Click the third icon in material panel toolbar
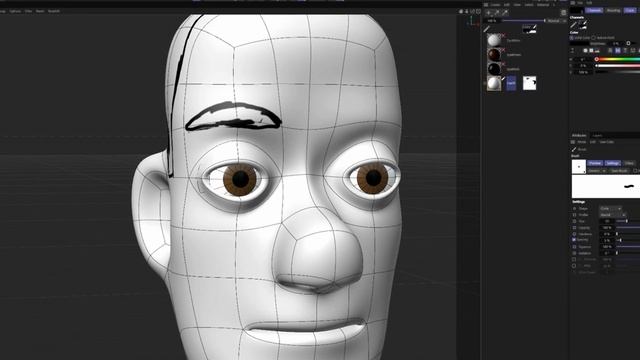The height and width of the screenshot is (360, 640). pos(505,12)
